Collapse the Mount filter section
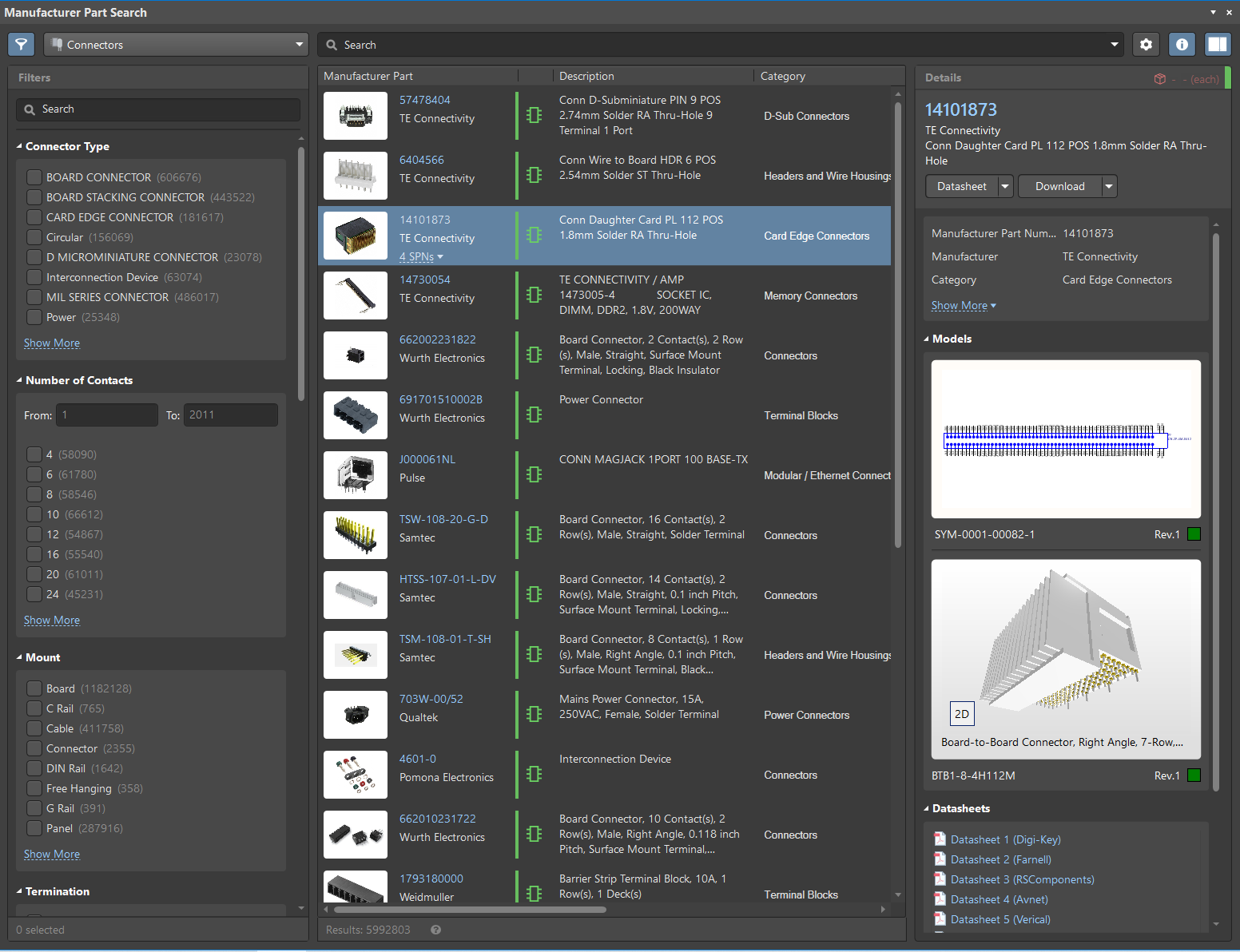1240x952 pixels. (19, 657)
